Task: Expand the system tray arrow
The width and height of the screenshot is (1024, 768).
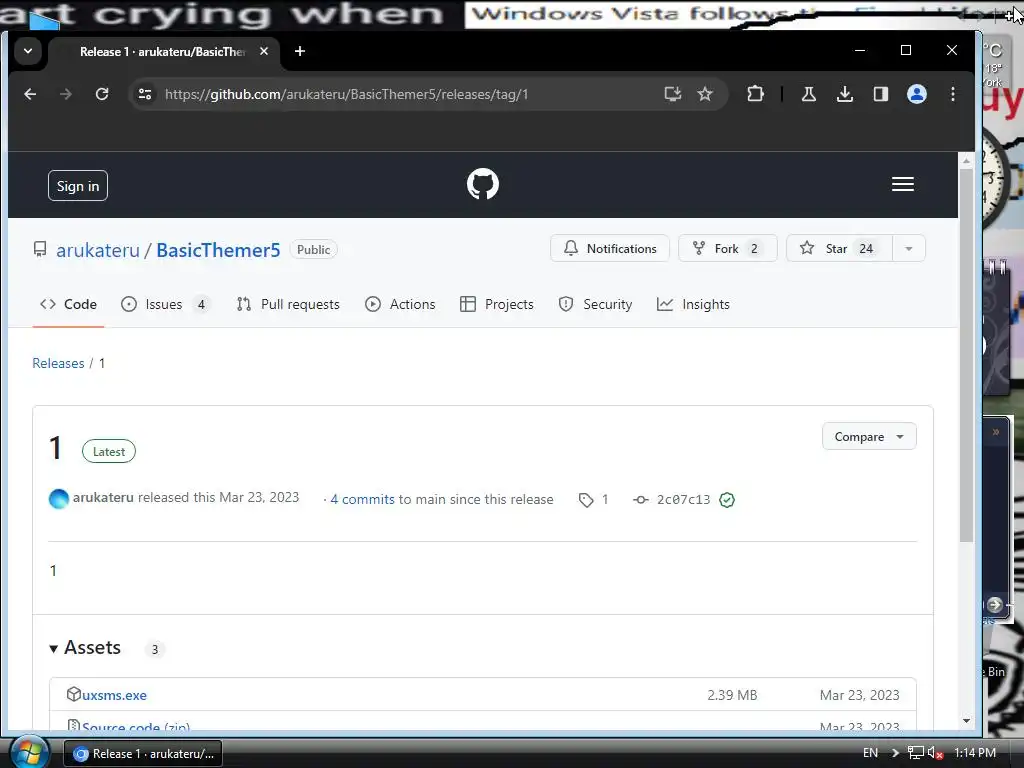Action: pyautogui.click(x=895, y=753)
